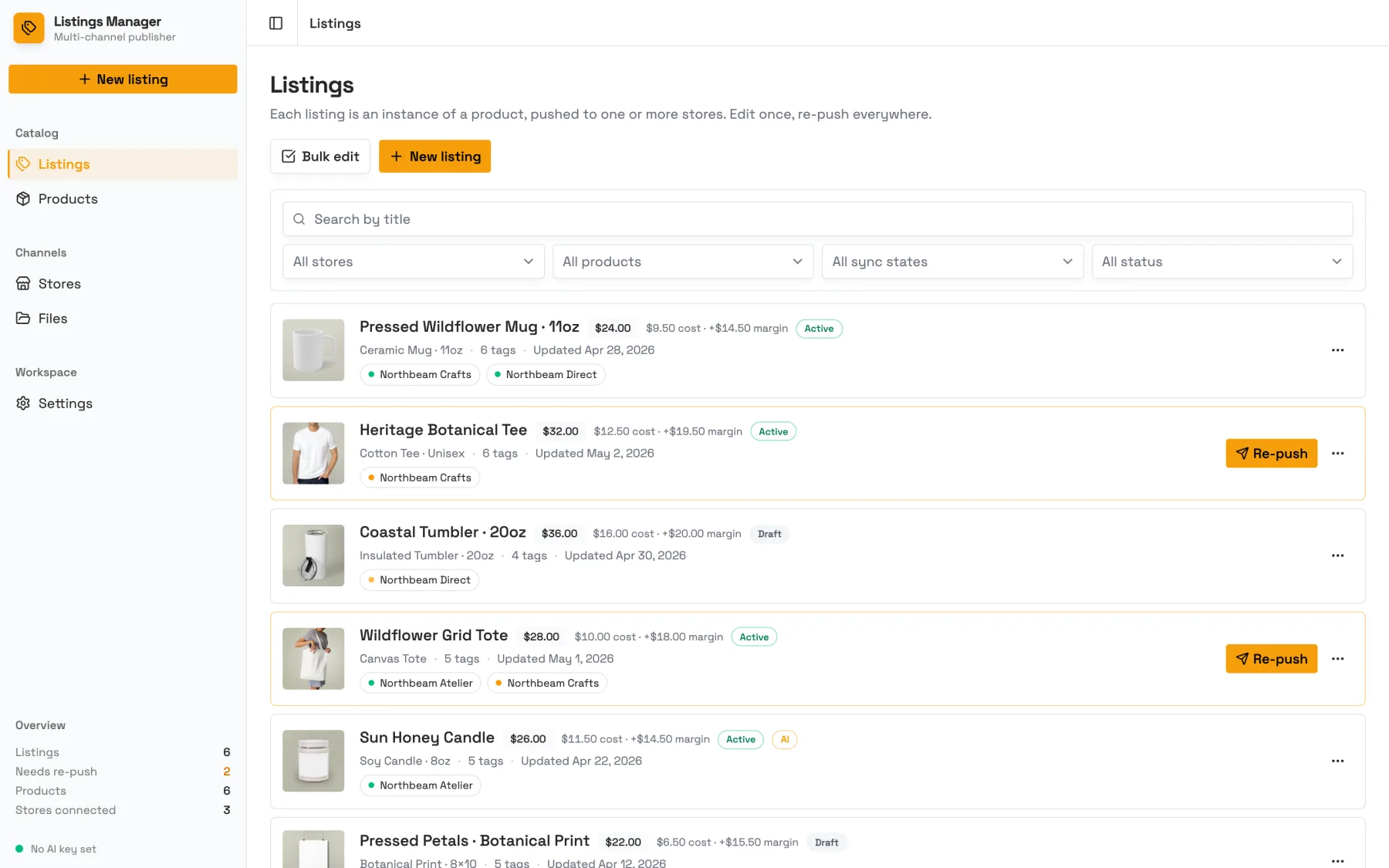
Task: Click the No AI key set status
Action: click(x=56, y=849)
